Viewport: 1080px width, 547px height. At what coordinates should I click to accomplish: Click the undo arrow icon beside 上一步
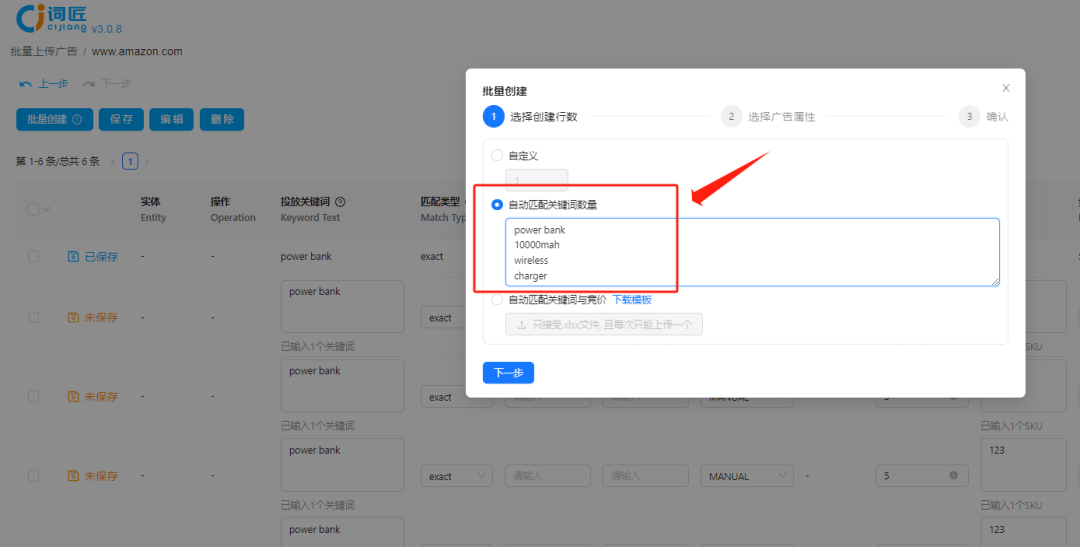(x=25, y=84)
